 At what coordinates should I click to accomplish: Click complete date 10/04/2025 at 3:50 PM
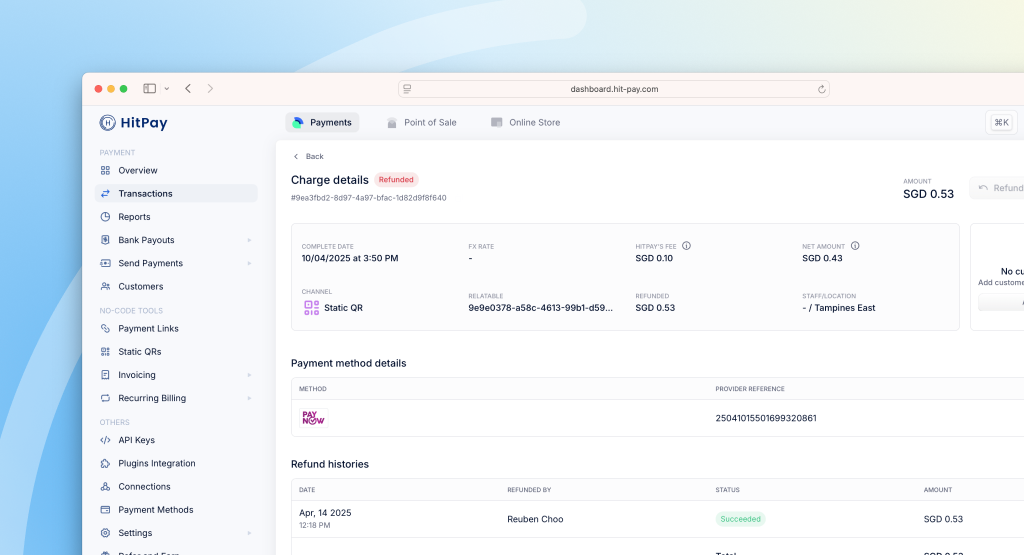[350, 258]
